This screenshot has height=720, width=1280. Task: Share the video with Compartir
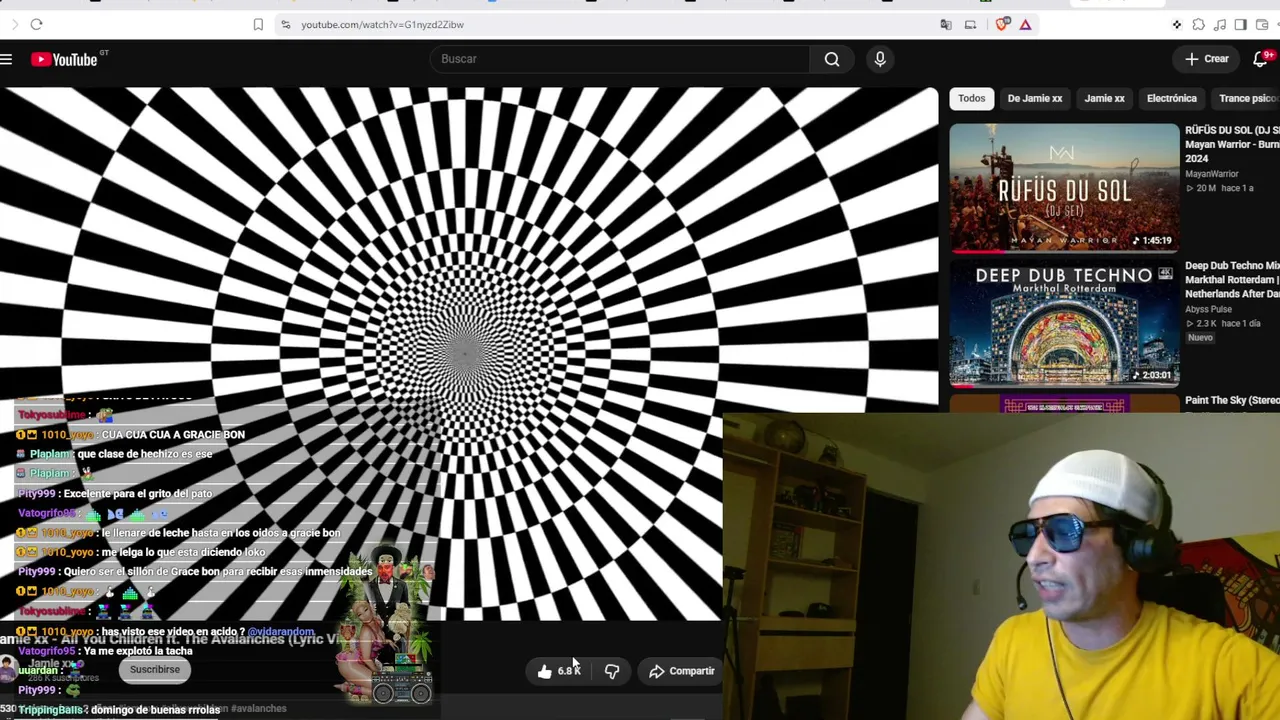click(x=681, y=671)
